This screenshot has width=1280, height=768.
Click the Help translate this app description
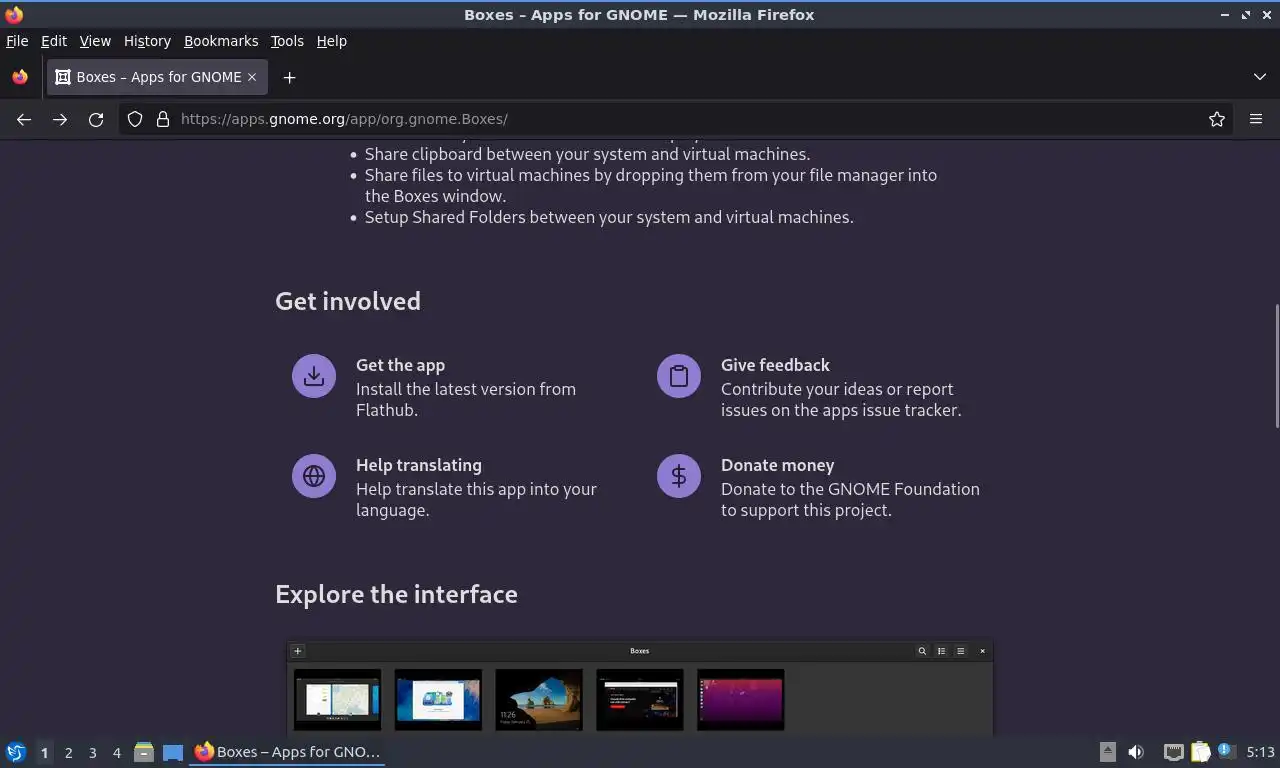pyautogui.click(x=476, y=500)
